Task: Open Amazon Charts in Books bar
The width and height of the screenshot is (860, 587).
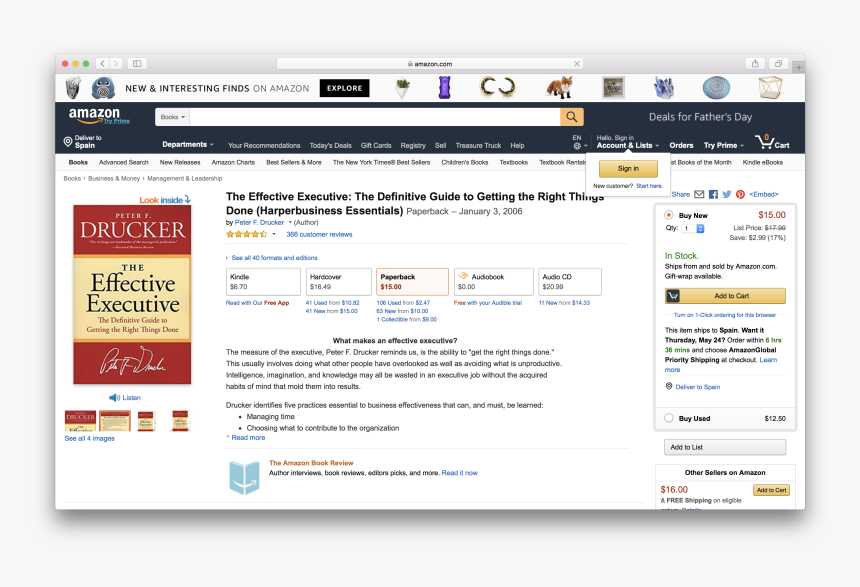Action: click(x=233, y=162)
